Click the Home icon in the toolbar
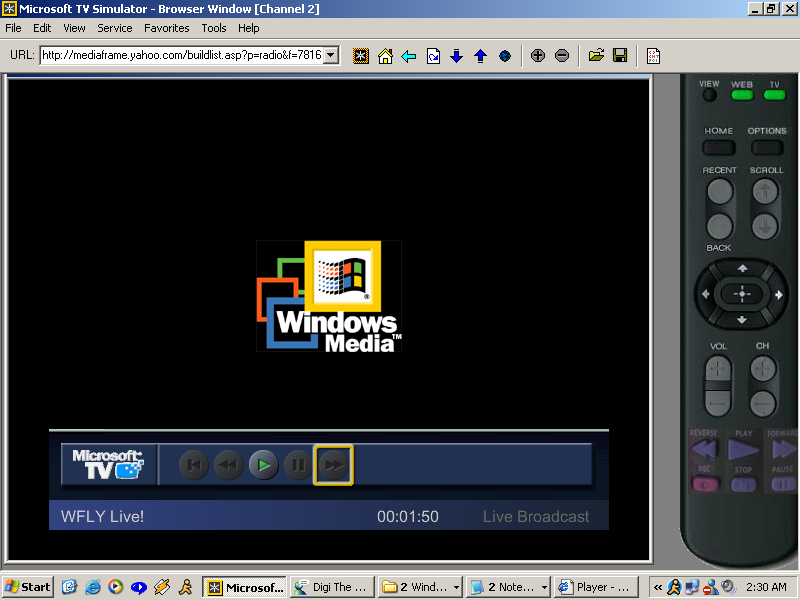This screenshot has width=800, height=600. pos(385,56)
